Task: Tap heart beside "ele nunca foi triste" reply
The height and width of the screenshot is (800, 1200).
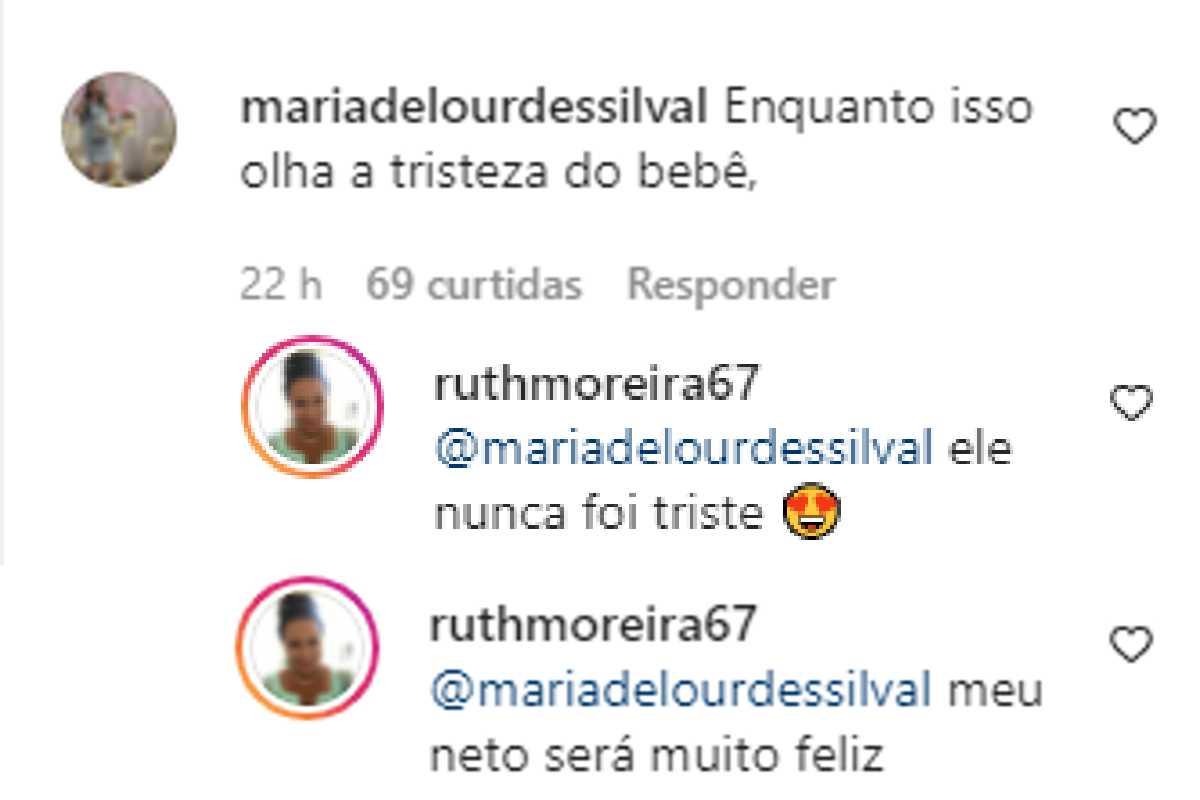Action: point(1132,403)
